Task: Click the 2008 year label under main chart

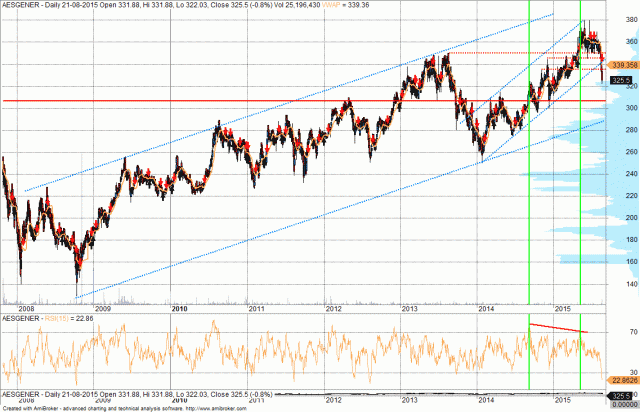Action: (x=27, y=309)
